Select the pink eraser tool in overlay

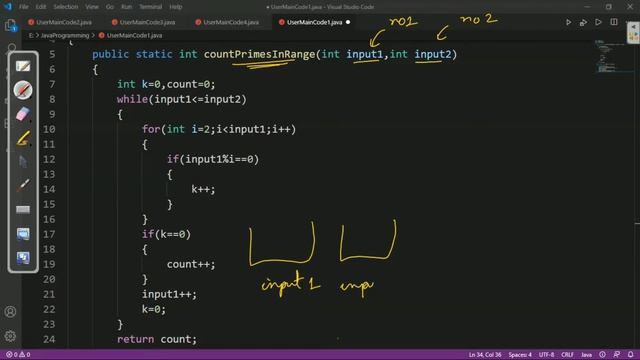coord(23,114)
